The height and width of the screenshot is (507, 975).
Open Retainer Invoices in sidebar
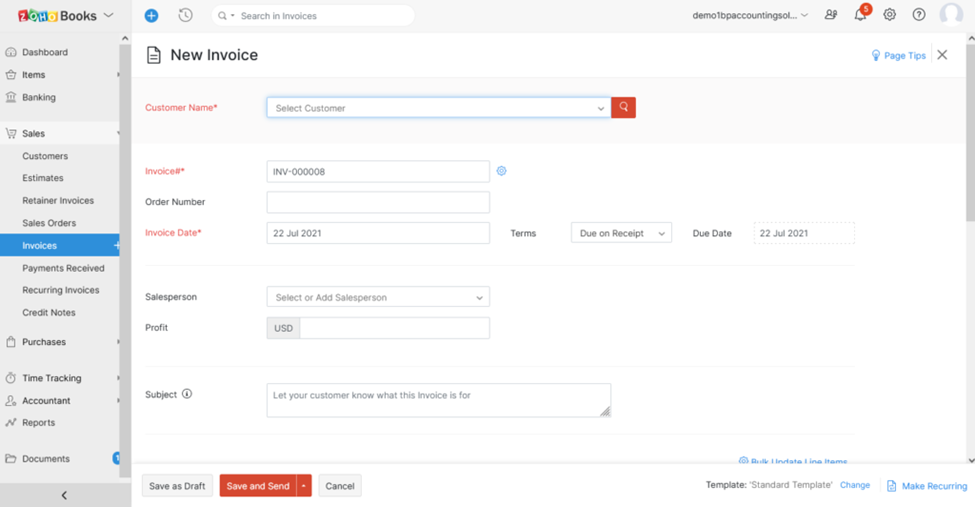60,200
